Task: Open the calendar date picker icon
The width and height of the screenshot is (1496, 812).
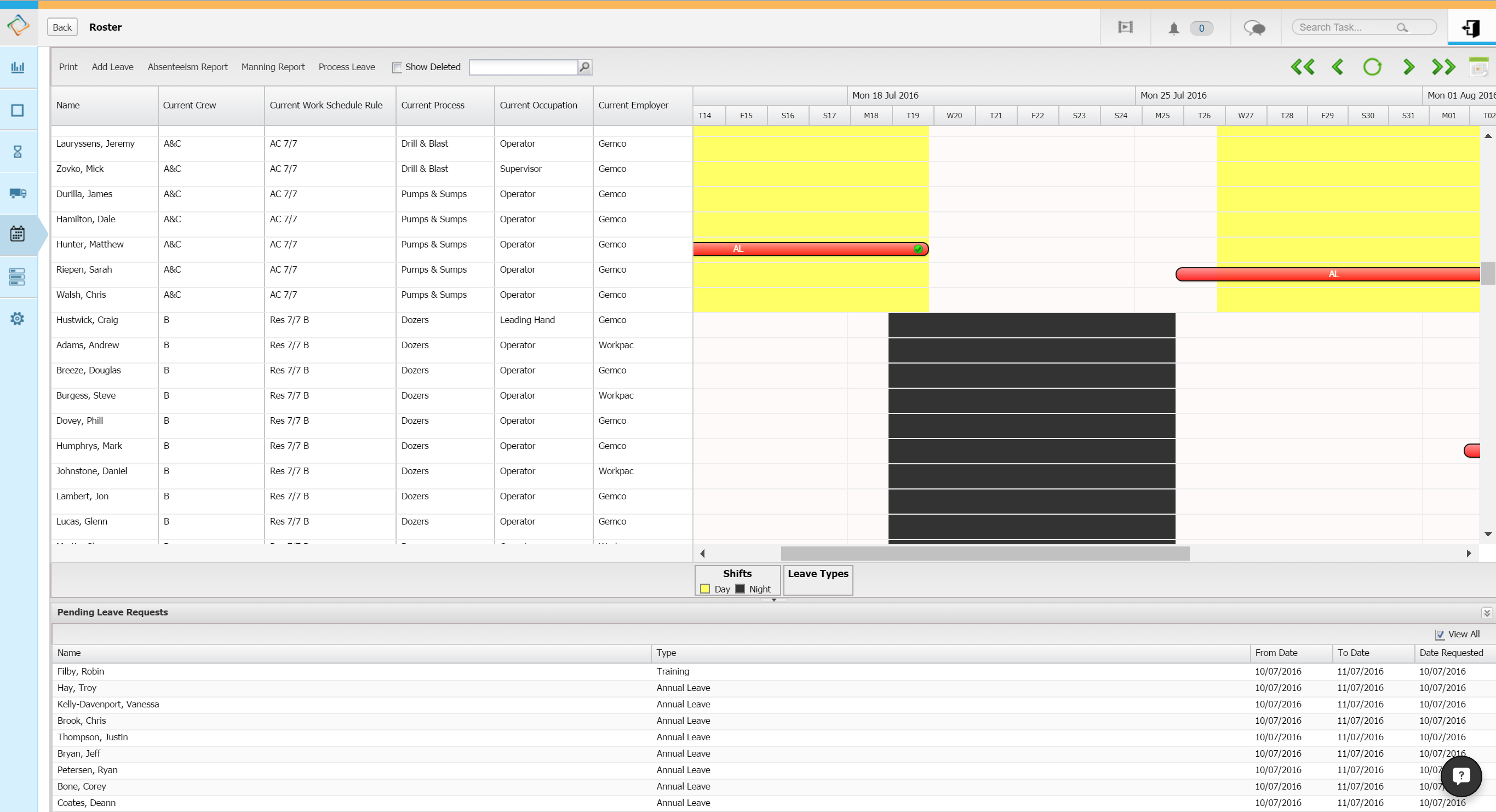Action: pyautogui.click(x=1478, y=67)
